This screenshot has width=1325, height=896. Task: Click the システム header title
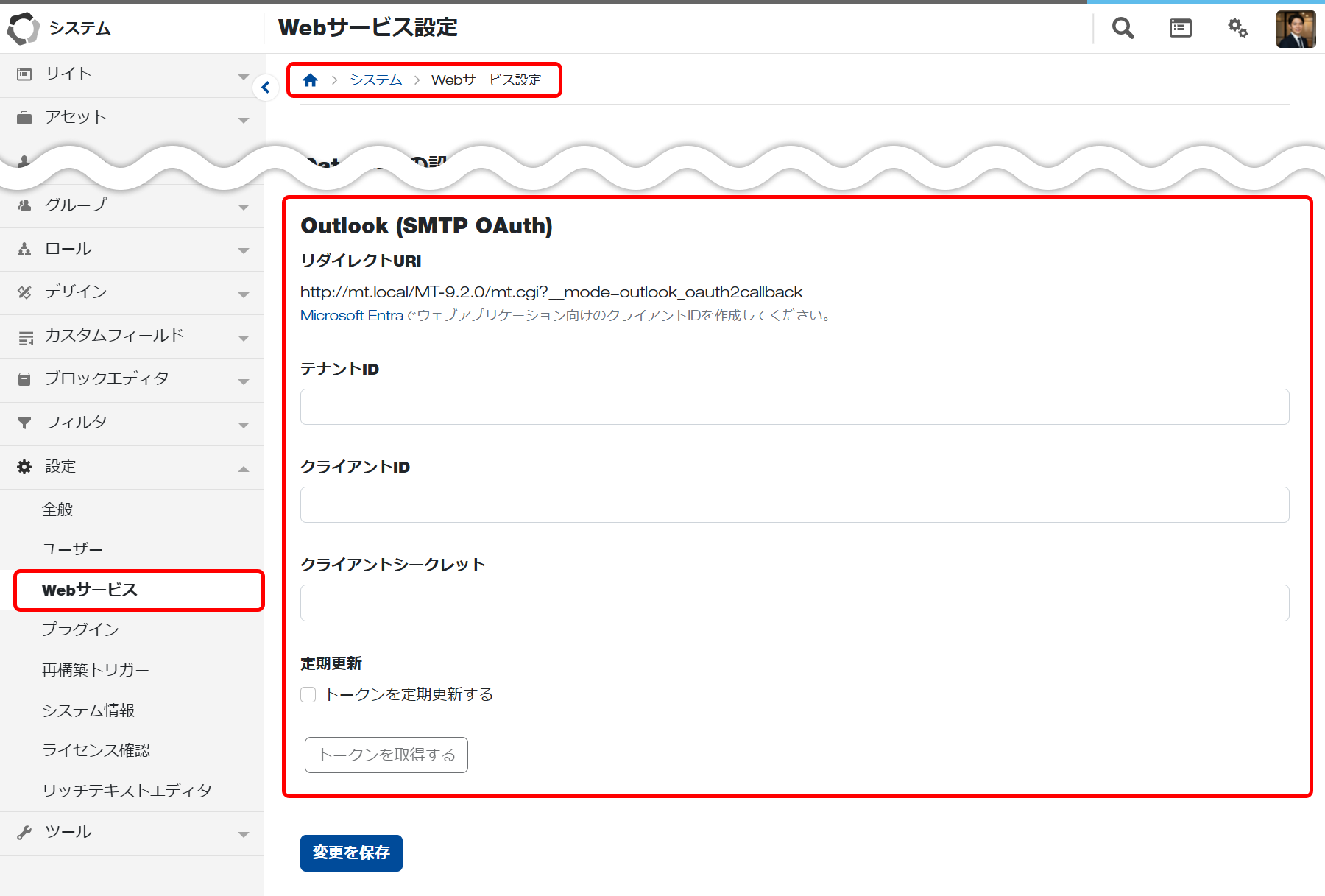[x=79, y=28]
